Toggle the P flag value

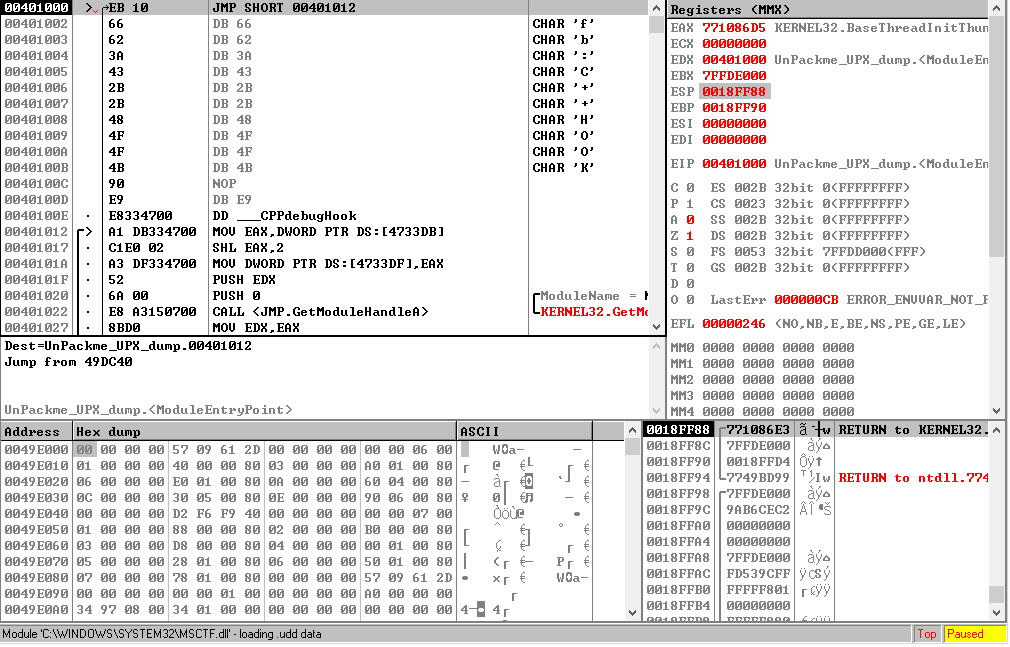pyautogui.click(x=690, y=204)
